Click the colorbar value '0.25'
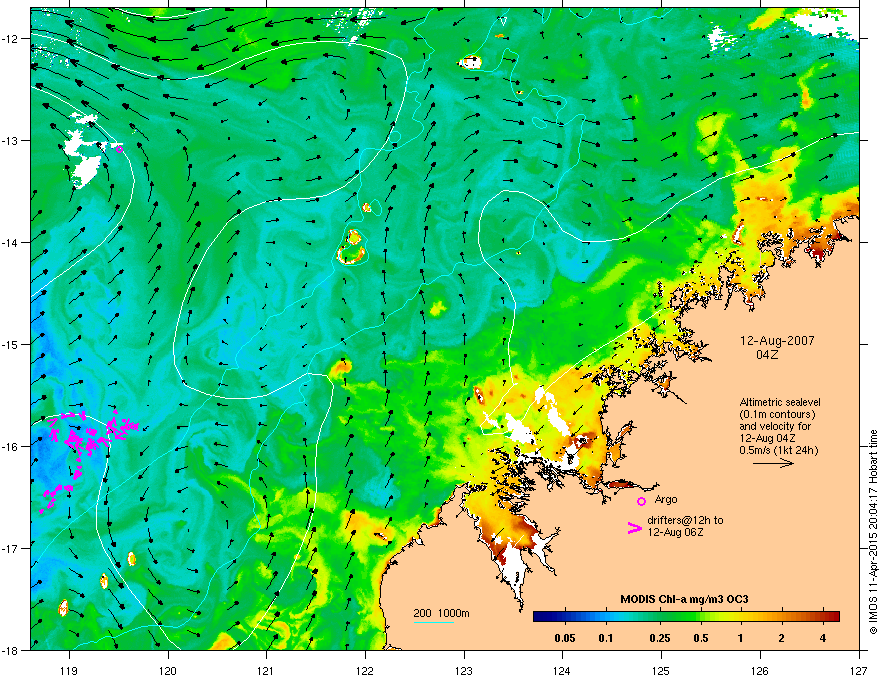The image size is (880, 680). point(659,638)
